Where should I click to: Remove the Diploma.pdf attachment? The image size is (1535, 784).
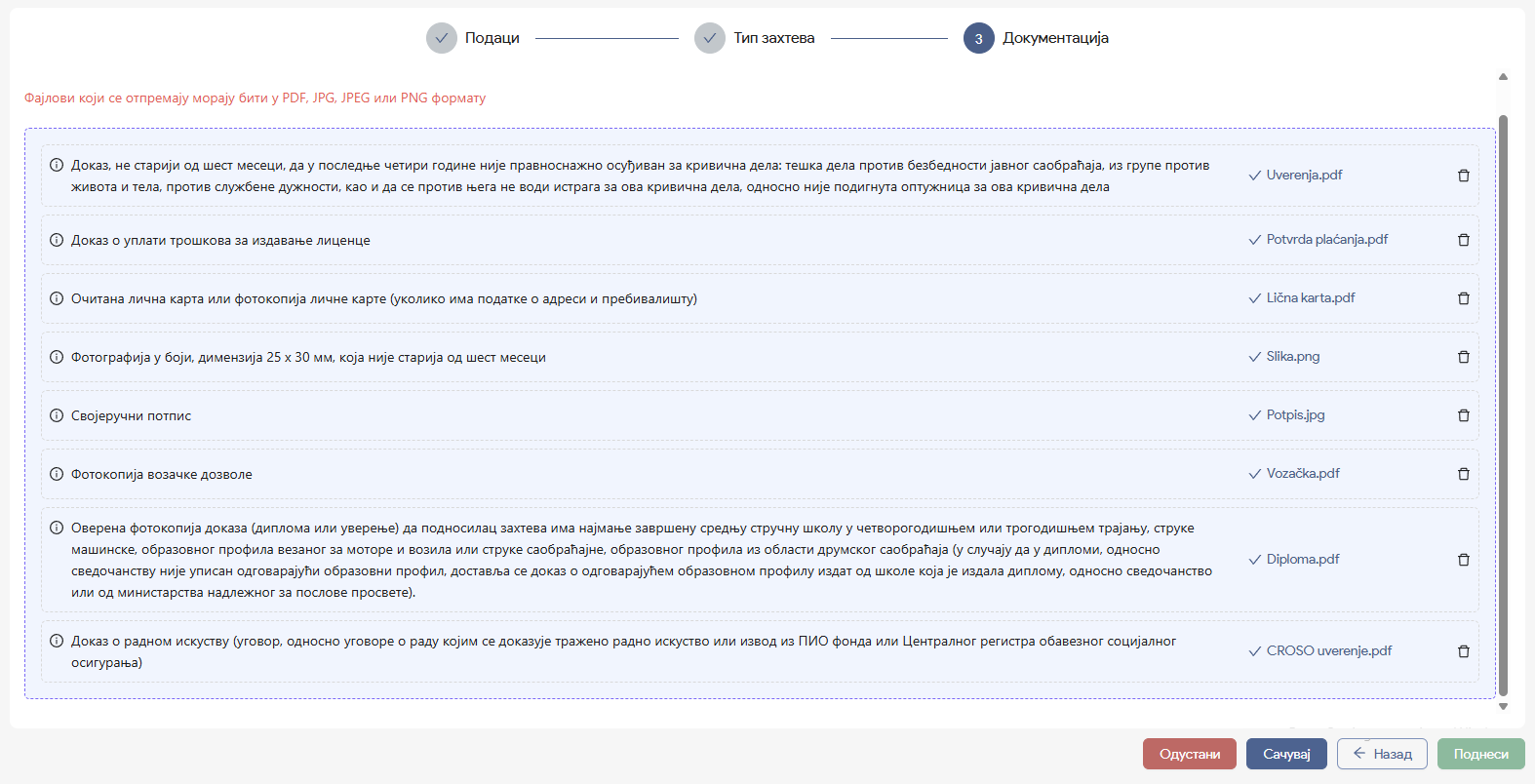(x=1463, y=560)
